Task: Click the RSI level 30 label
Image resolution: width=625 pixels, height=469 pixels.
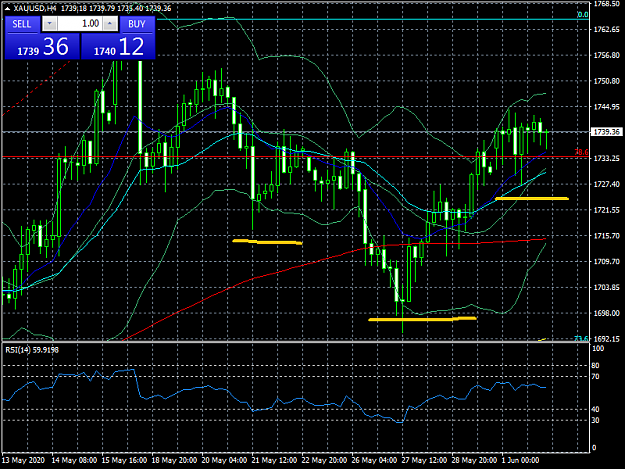Action: (595, 420)
